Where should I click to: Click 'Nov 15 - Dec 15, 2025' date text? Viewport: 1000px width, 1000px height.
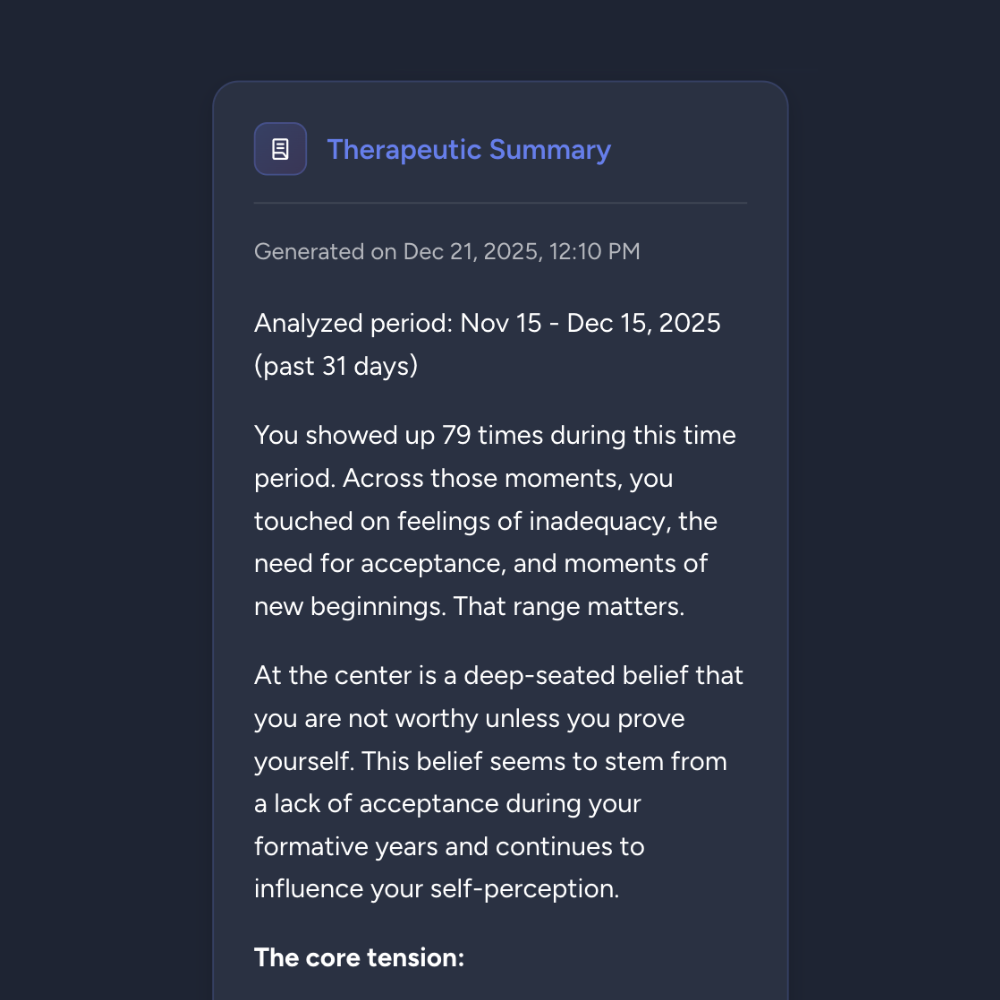point(591,323)
